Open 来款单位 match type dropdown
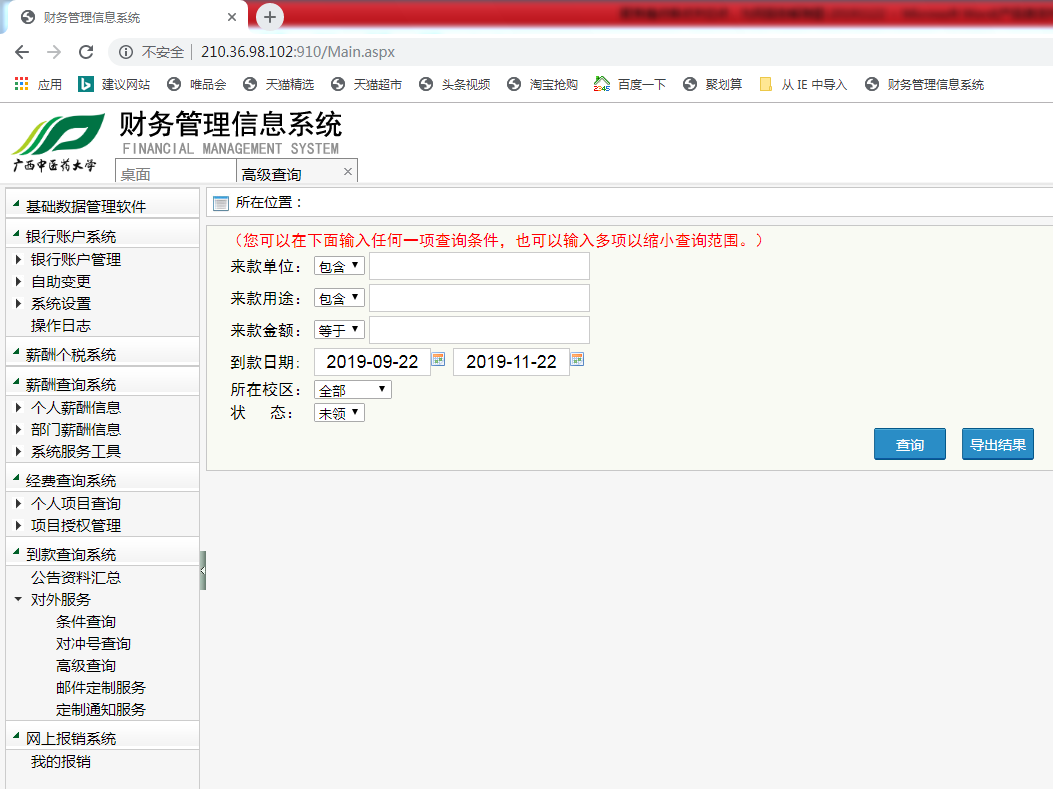Image resolution: width=1053 pixels, height=789 pixels. [340, 266]
